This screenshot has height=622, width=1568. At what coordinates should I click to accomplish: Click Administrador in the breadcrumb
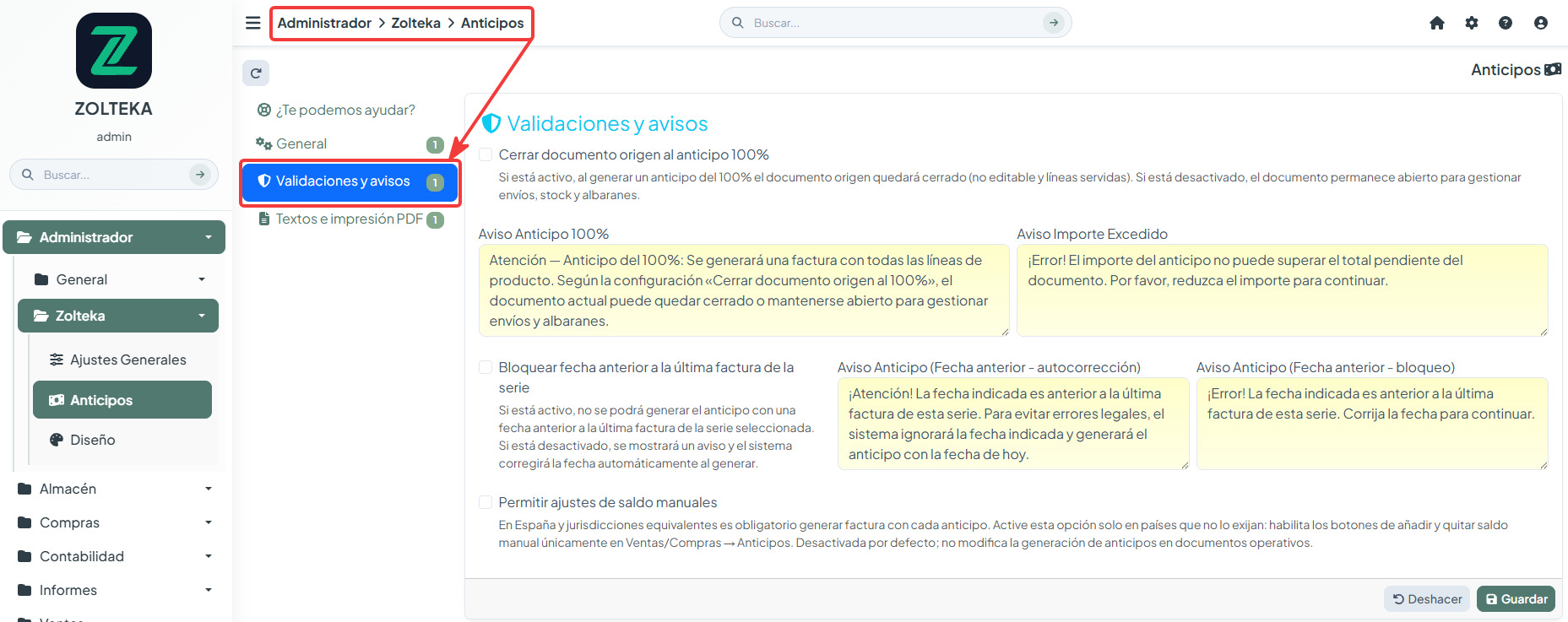pos(324,23)
